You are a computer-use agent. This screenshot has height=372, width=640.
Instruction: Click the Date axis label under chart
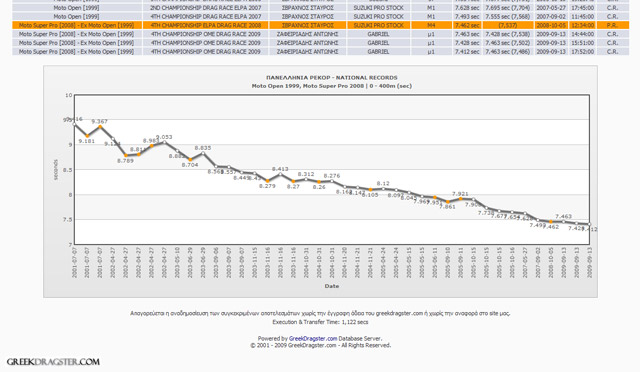tap(331, 286)
